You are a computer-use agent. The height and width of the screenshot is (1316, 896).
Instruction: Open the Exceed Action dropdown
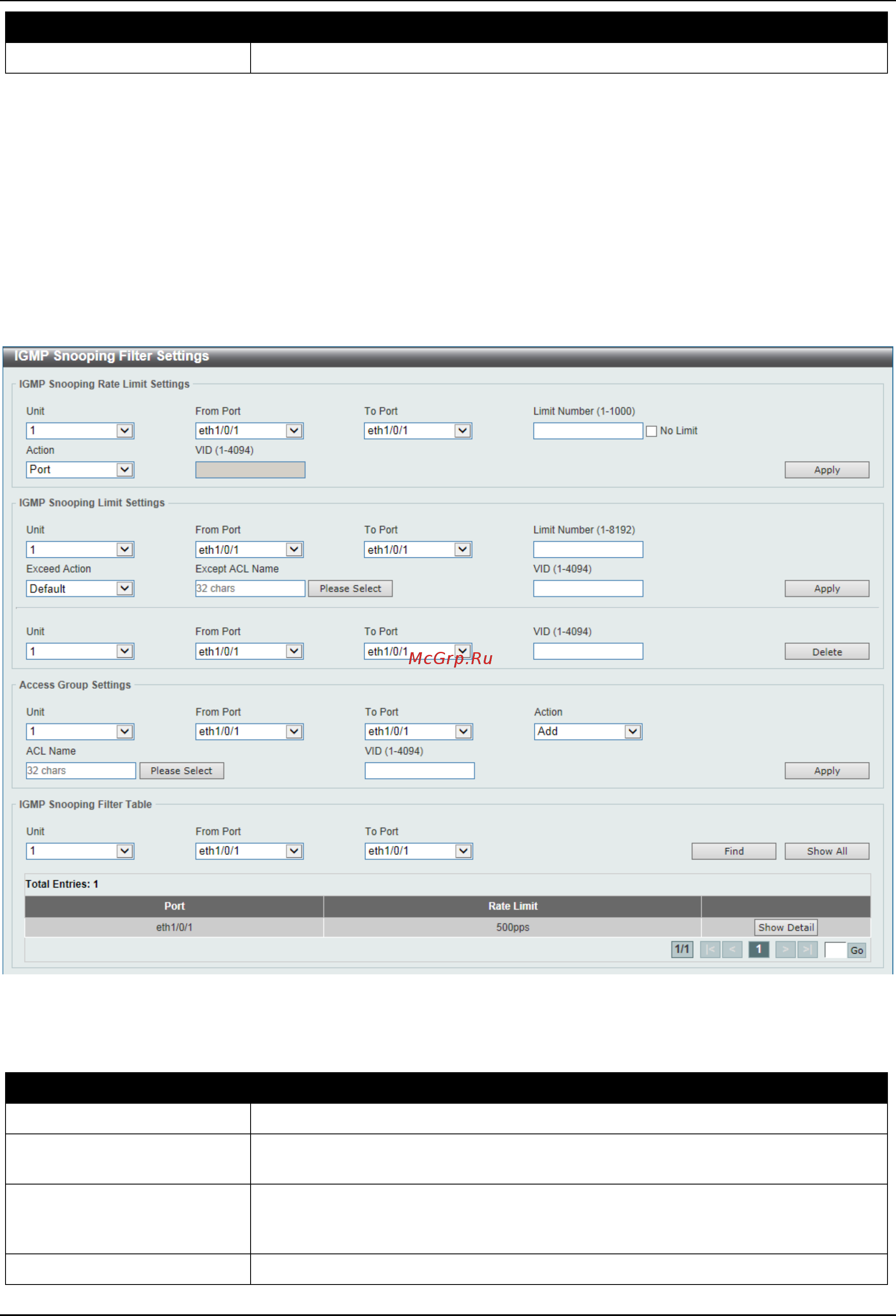coord(80,588)
